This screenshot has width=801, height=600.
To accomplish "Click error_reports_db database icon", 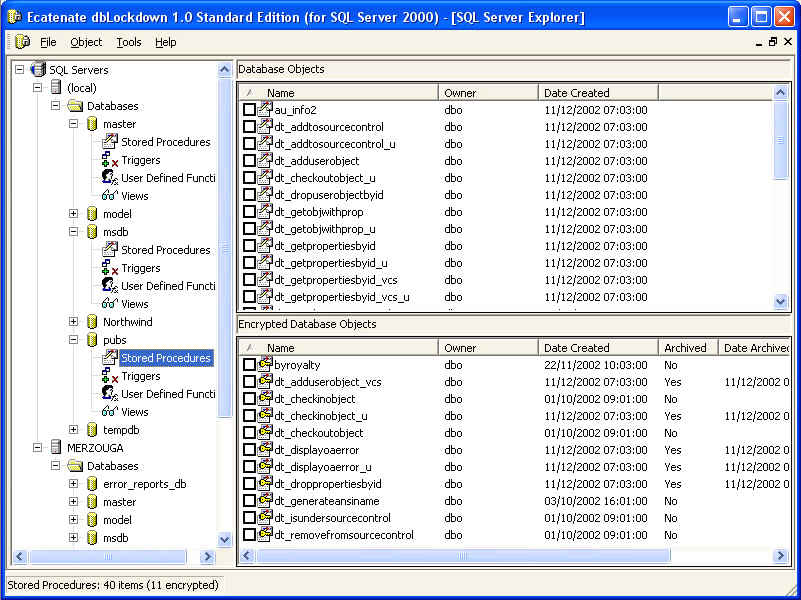I will [x=92, y=484].
